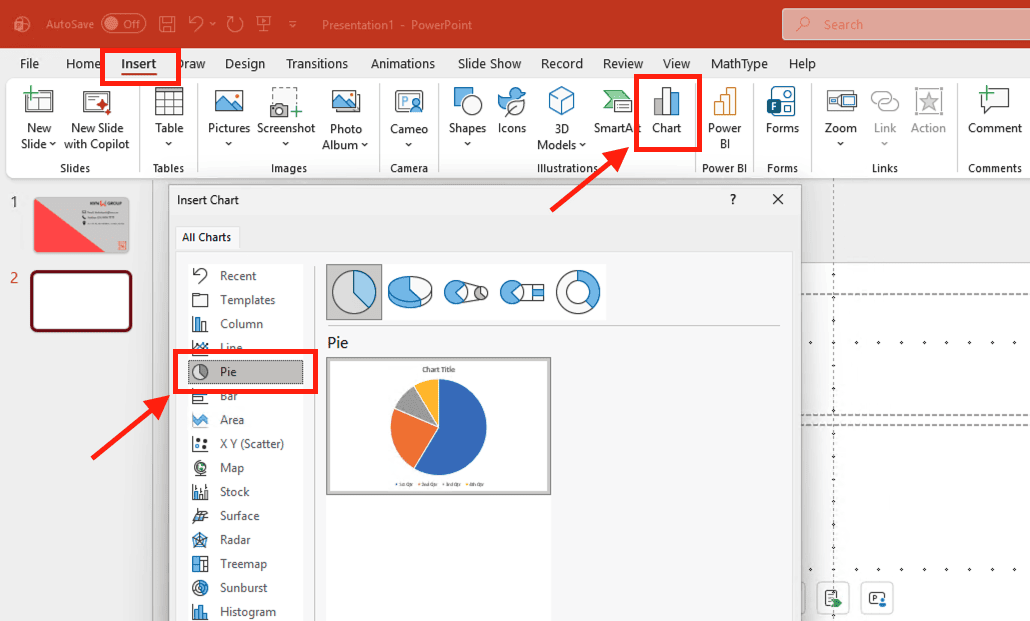The image size is (1030, 621).
Task: Click the Chart button in ribbon
Action: tap(666, 112)
